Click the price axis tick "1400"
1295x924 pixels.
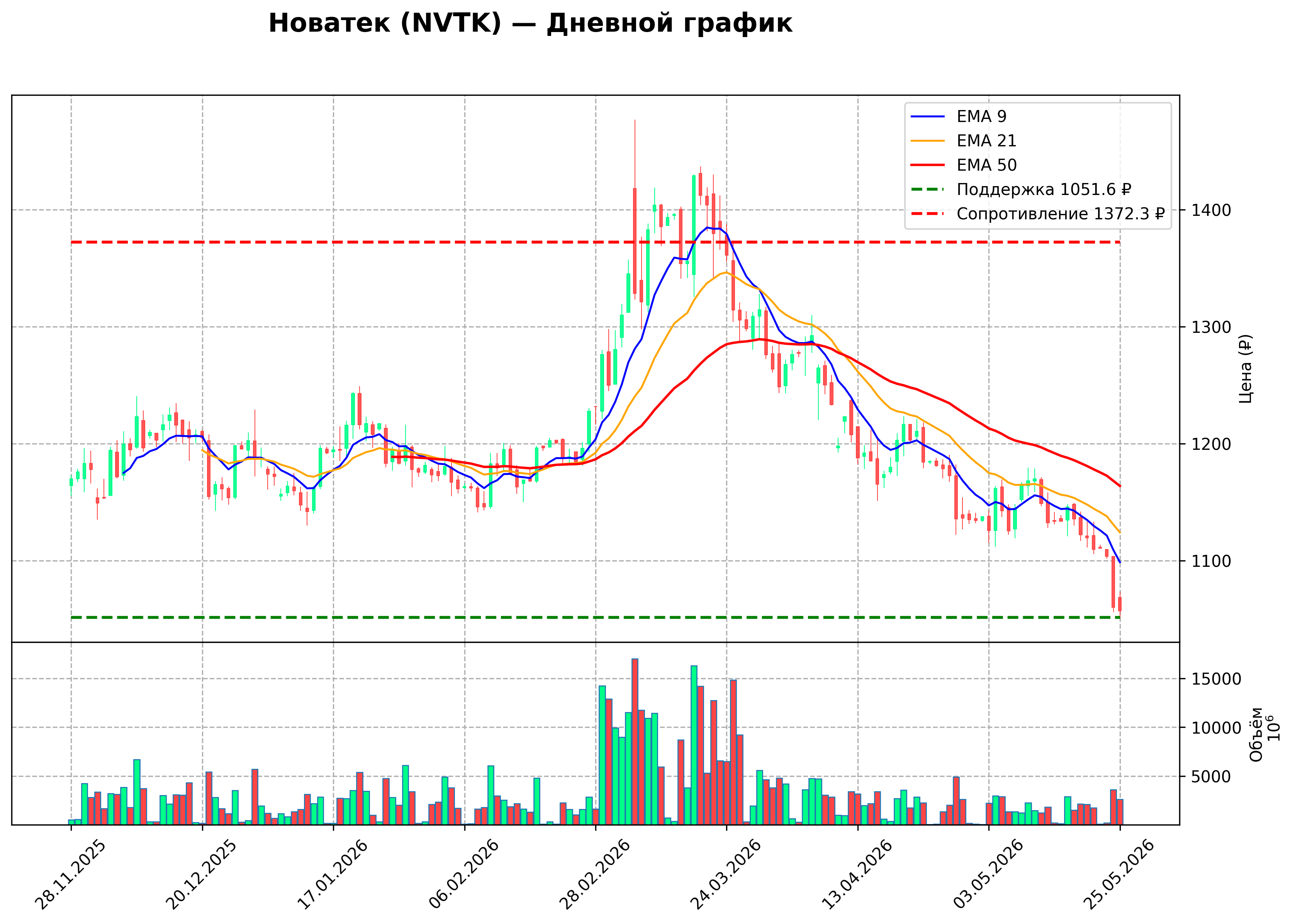click(x=1211, y=210)
